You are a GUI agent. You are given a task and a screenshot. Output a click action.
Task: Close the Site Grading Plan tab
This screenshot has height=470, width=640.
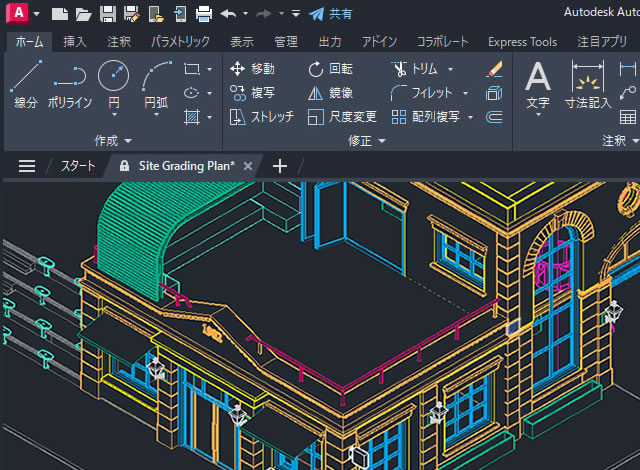(248, 166)
